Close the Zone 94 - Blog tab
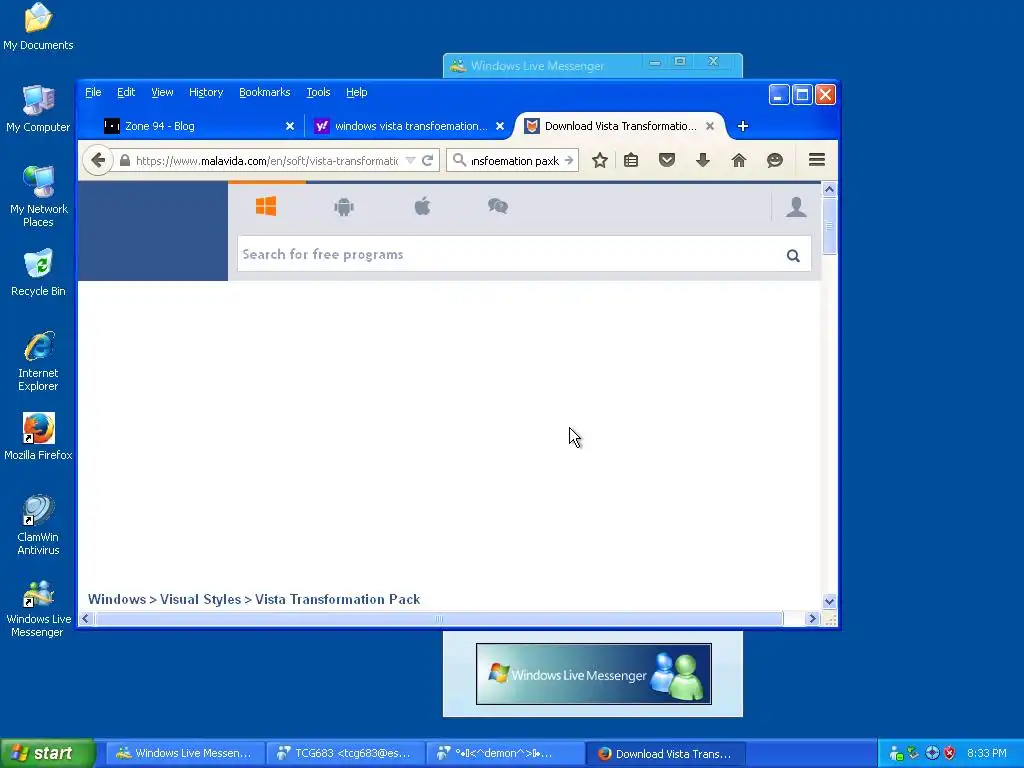 coord(290,126)
